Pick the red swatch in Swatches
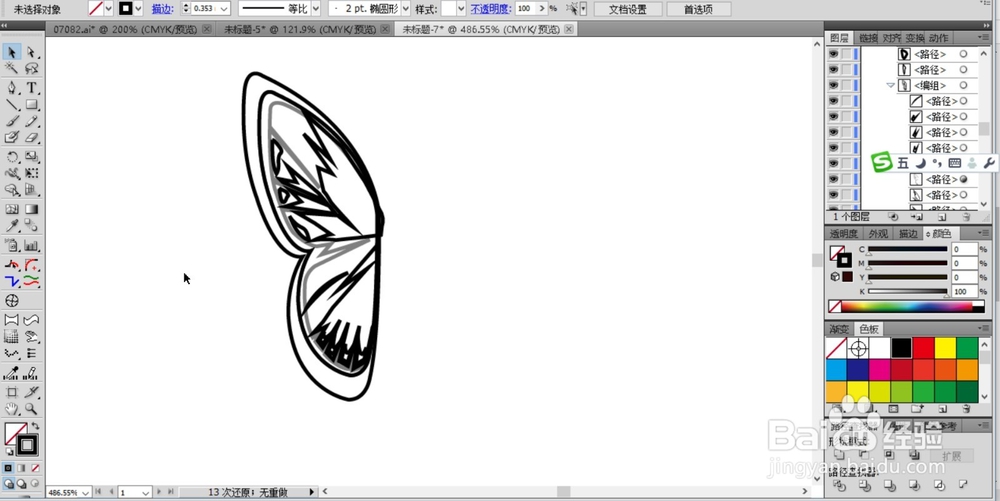 click(923, 348)
